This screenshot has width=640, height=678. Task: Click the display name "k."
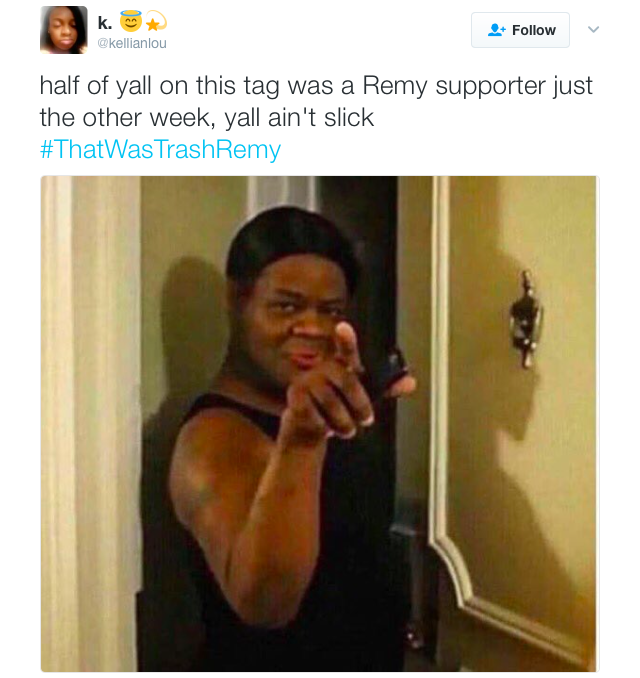[105, 23]
